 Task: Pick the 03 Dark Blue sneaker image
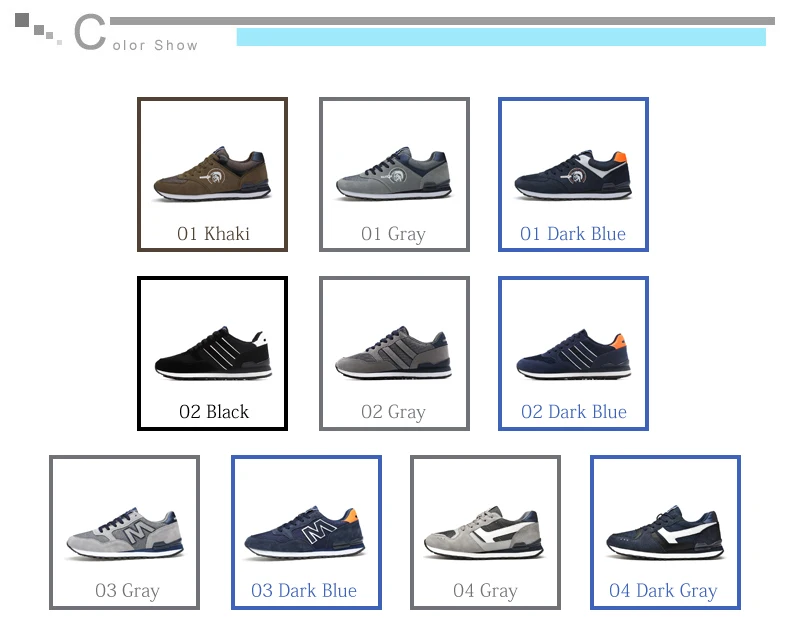(305, 532)
